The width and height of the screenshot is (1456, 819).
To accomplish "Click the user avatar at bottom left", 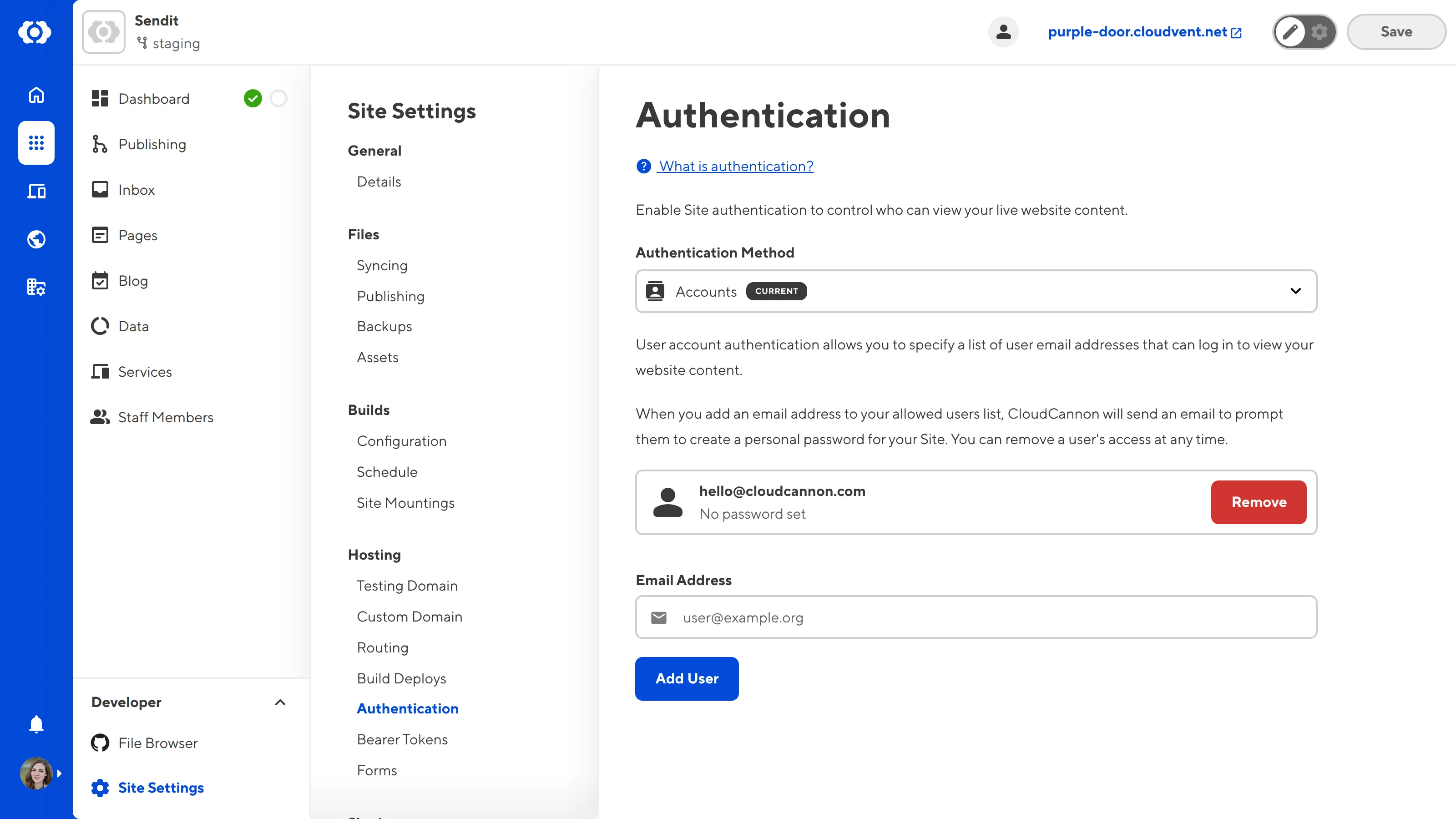I will [x=35, y=773].
